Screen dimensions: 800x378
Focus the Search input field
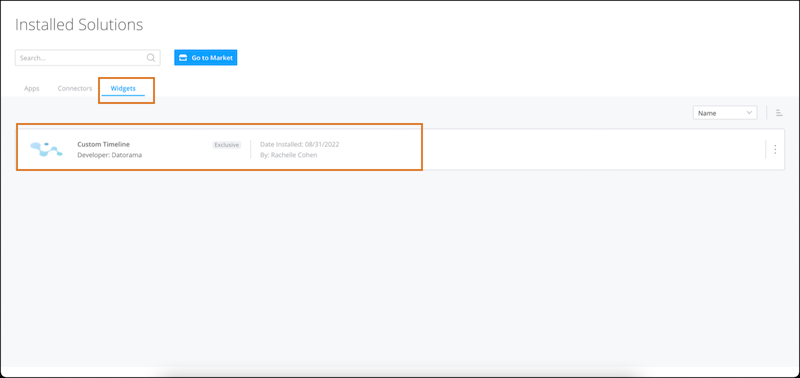pyautogui.click(x=88, y=58)
